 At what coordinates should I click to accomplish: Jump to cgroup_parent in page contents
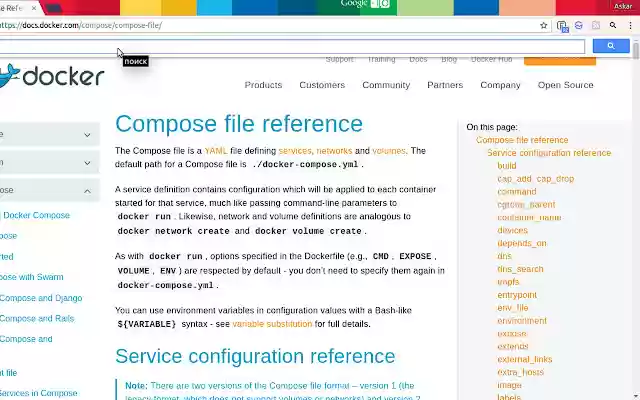tap(526, 204)
